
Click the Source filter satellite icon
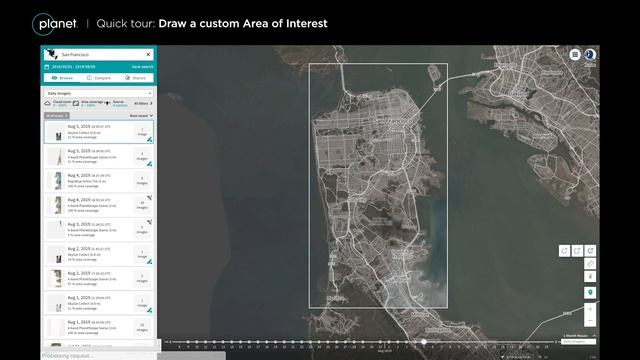(107, 103)
